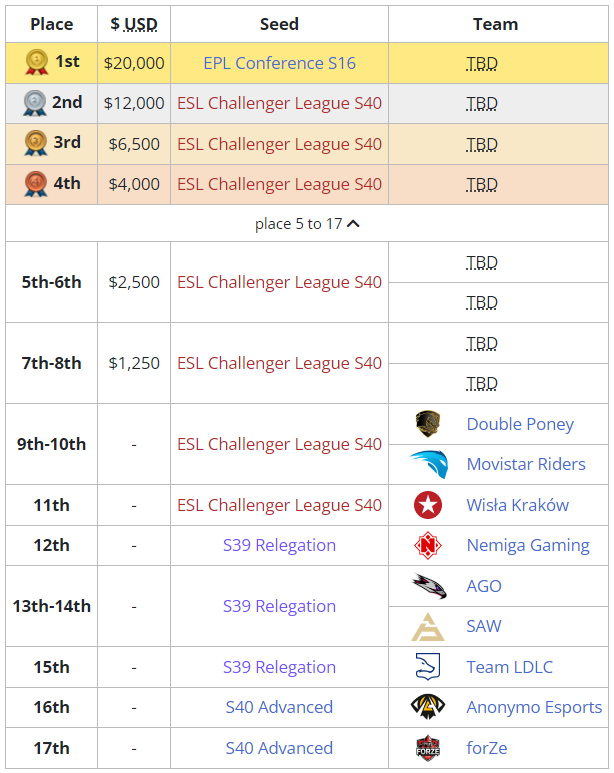Click the SAW team logo
Image resolution: width=614 pixels, height=773 pixels.
pyautogui.click(x=428, y=627)
